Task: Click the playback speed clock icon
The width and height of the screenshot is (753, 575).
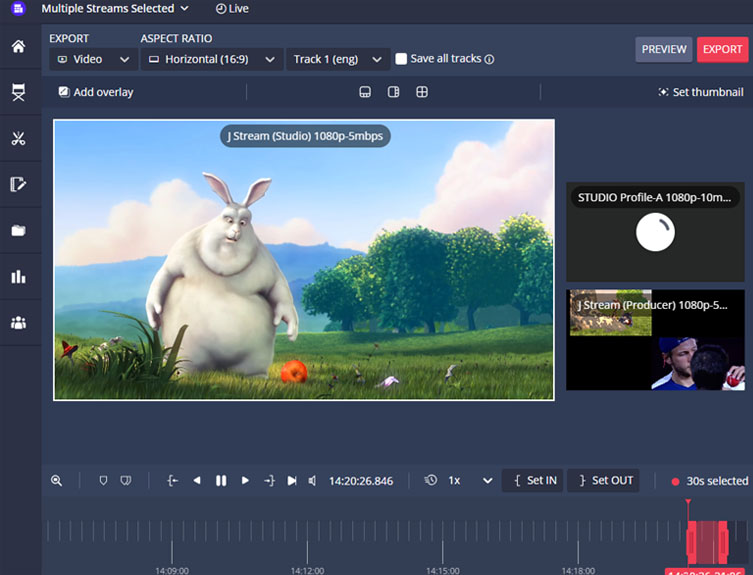Action: point(431,480)
